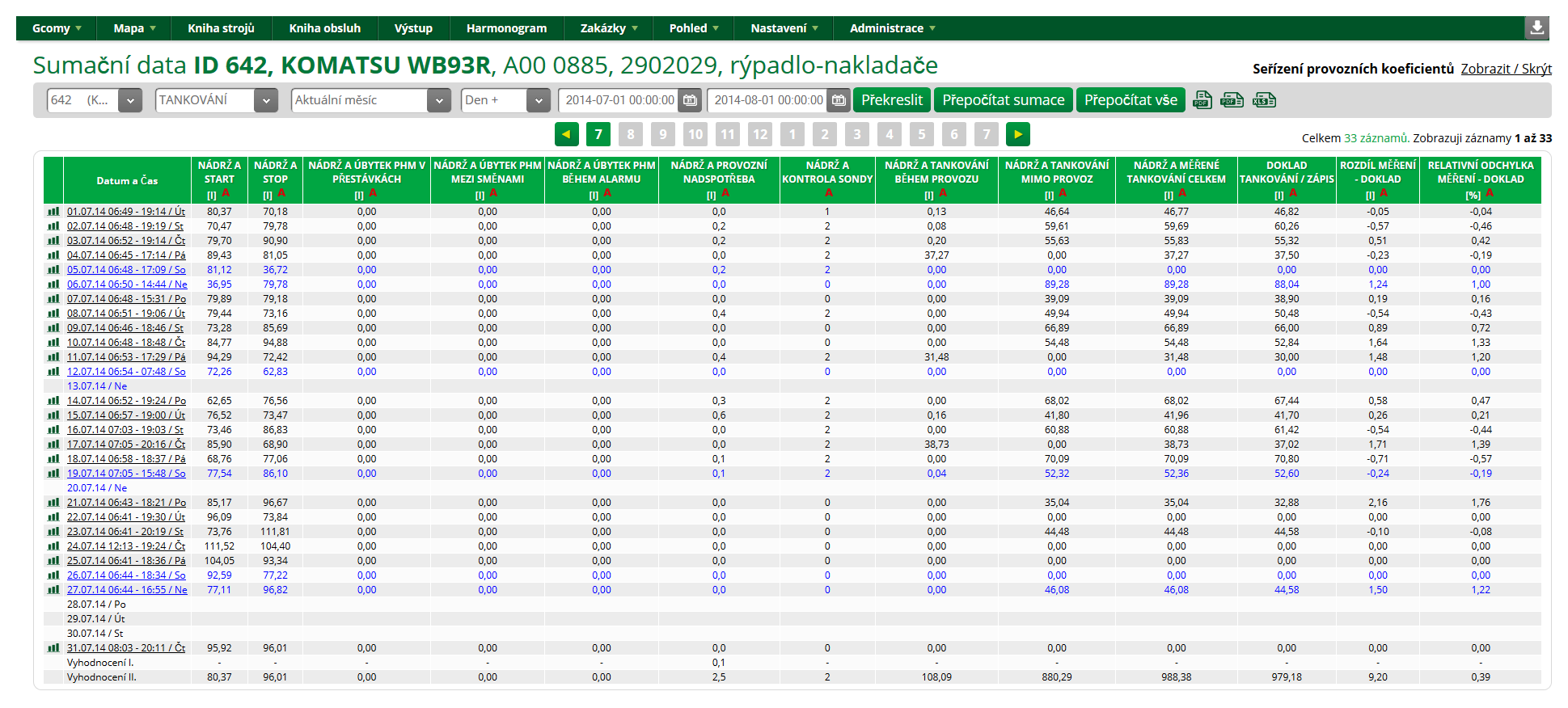Expand the Nastavení menu
Viewport: 1568px width, 708px height.
tap(784, 28)
